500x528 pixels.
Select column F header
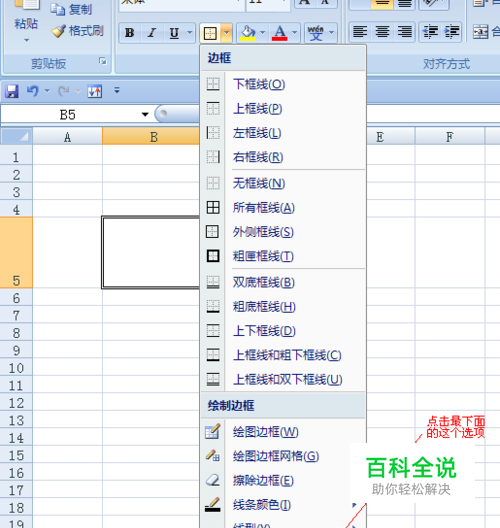[x=450, y=137]
